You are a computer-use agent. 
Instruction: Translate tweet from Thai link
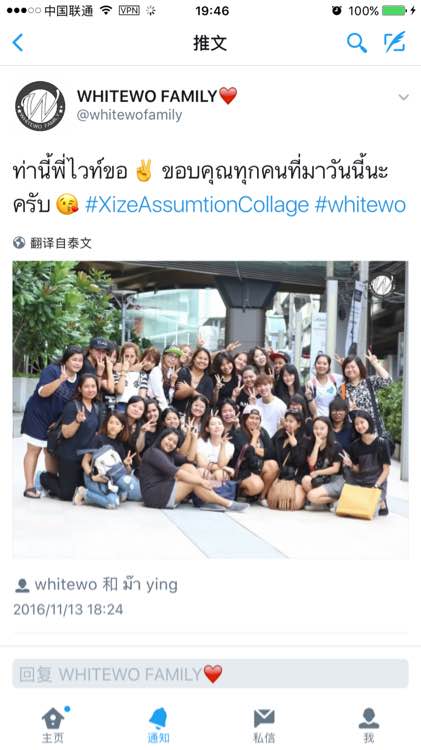pyautogui.click(x=61, y=243)
